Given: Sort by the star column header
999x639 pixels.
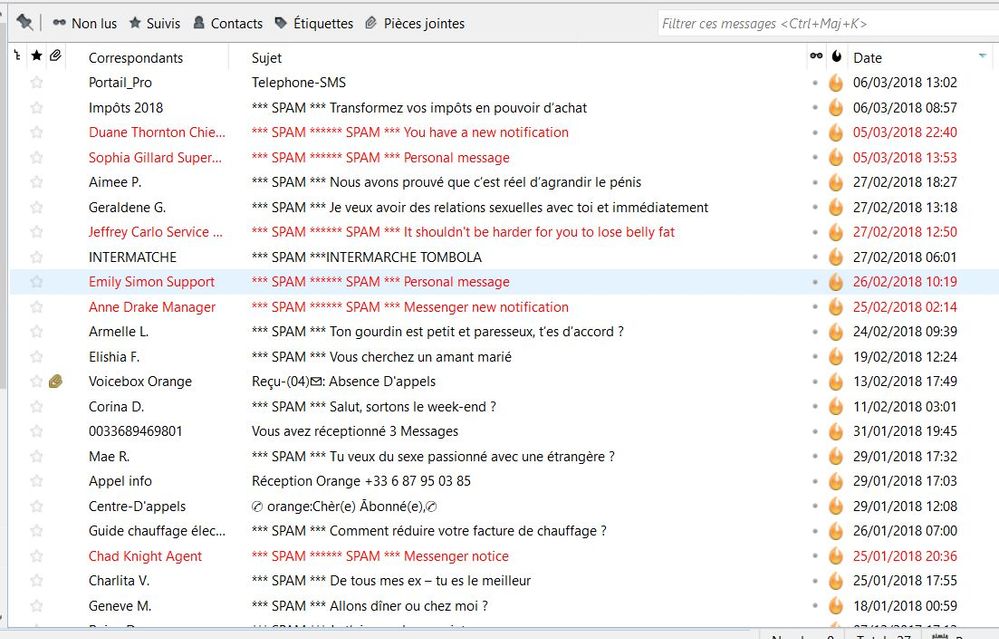Looking at the screenshot, I should coord(37,57).
